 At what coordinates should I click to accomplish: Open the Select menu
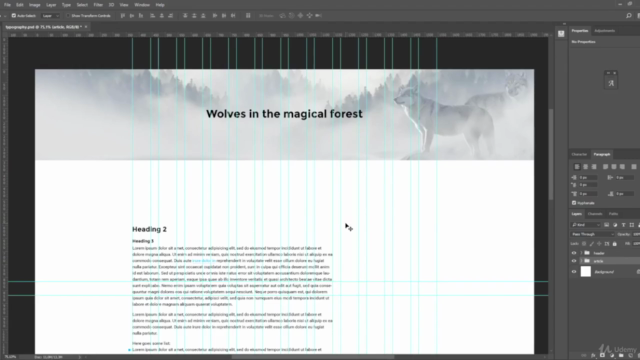click(82, 5)
